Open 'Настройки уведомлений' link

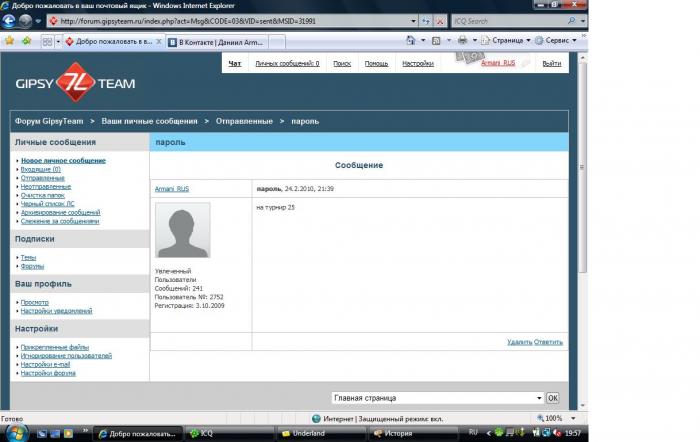pyautogui.click(x=57, y=311)
